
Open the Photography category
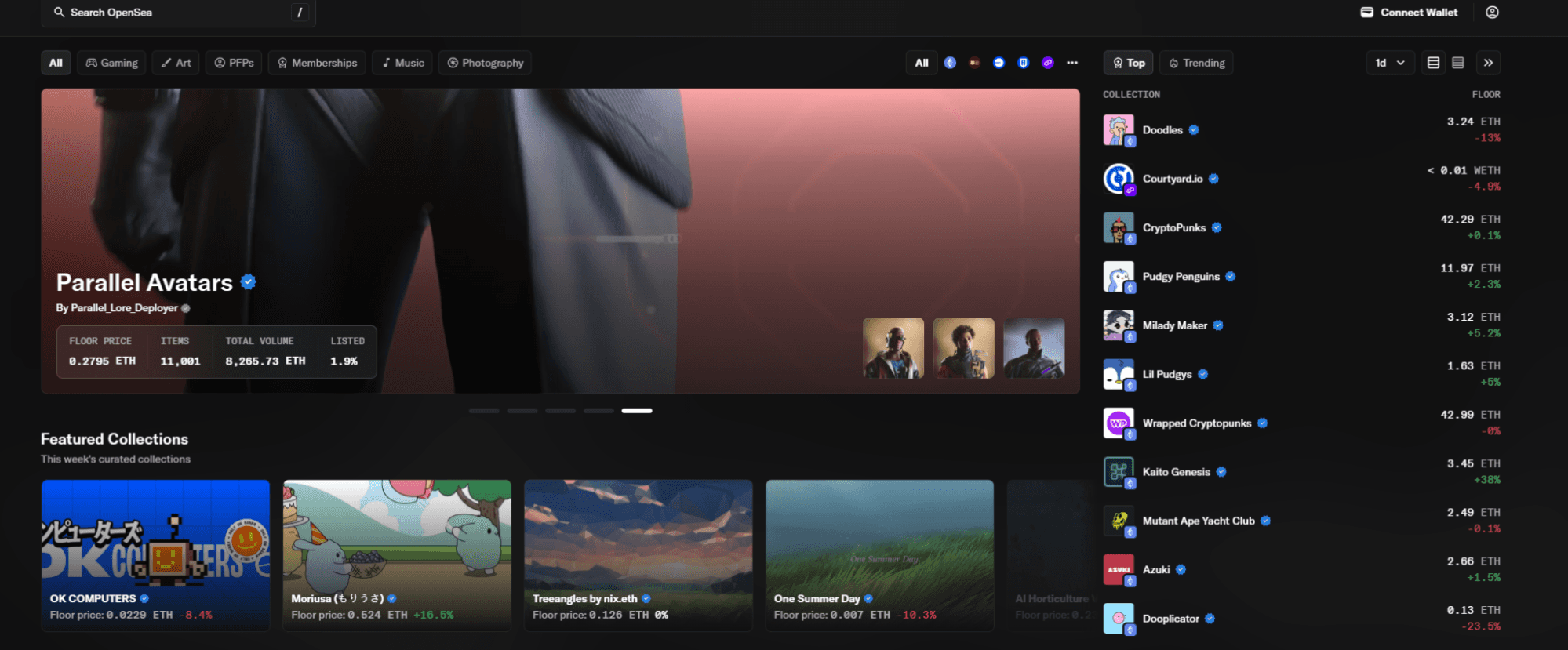pyautogui.click(x=486, y=63)
